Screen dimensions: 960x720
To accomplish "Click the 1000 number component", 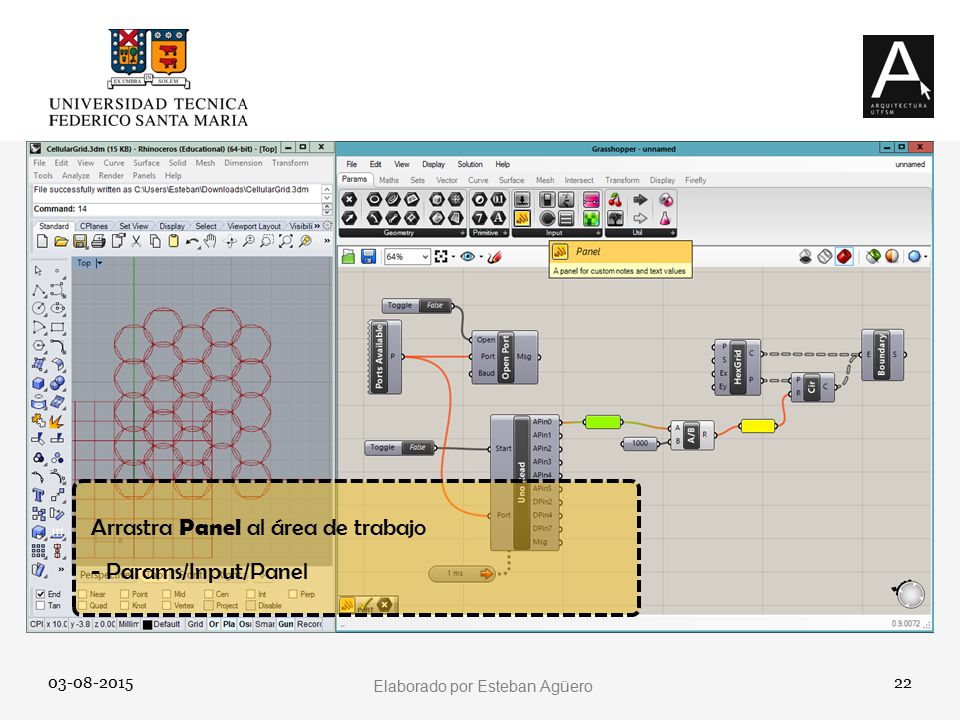I will [640, 443].
